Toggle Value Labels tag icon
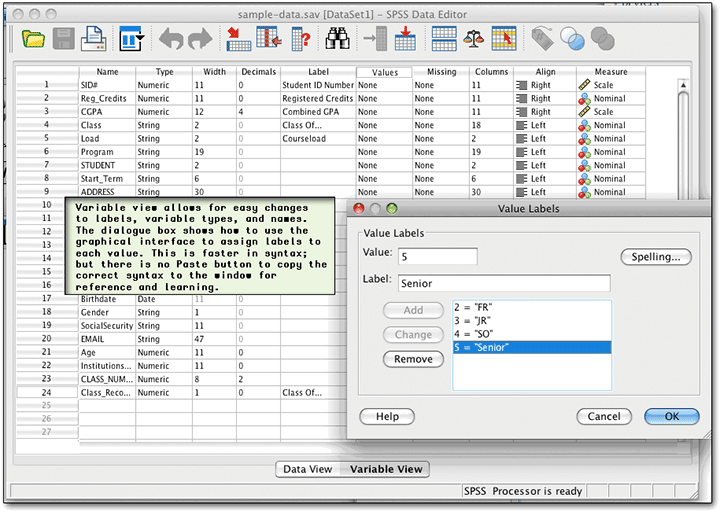The height and width of the screenshot is (512, 720). (542, 39)
